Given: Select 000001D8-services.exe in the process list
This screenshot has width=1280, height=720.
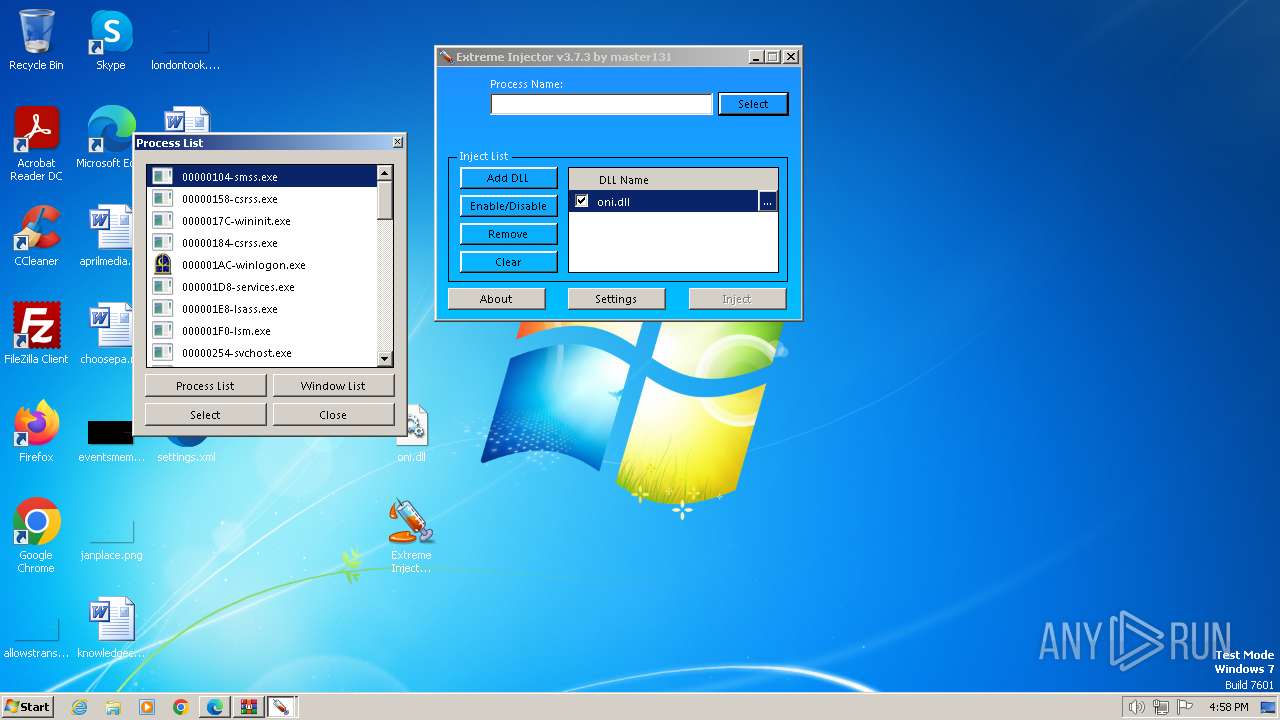Looking at the screenshot, I should [262, 287].
